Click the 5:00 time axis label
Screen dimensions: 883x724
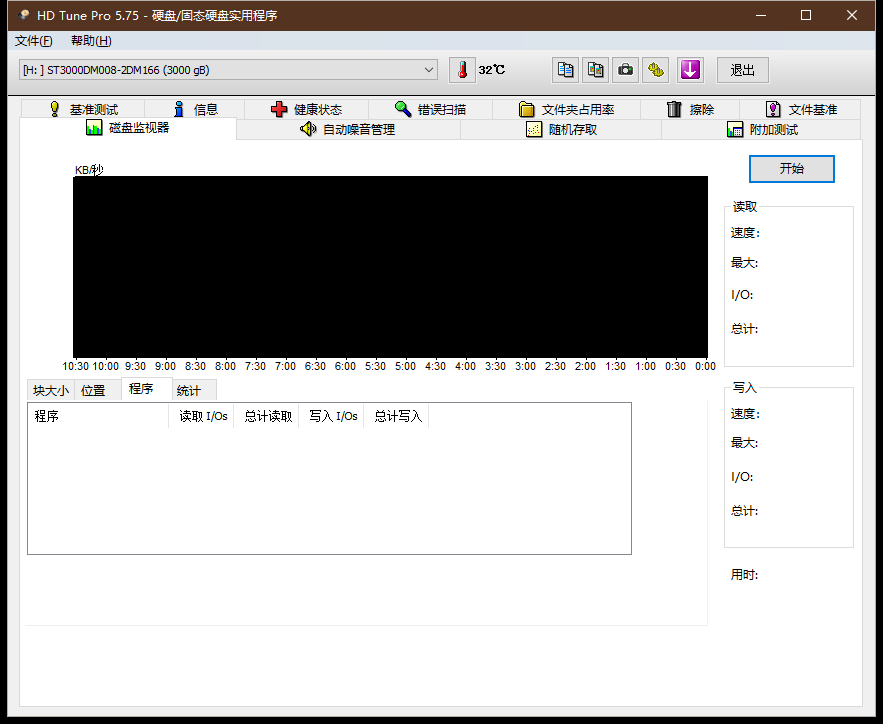click(405, 367)
